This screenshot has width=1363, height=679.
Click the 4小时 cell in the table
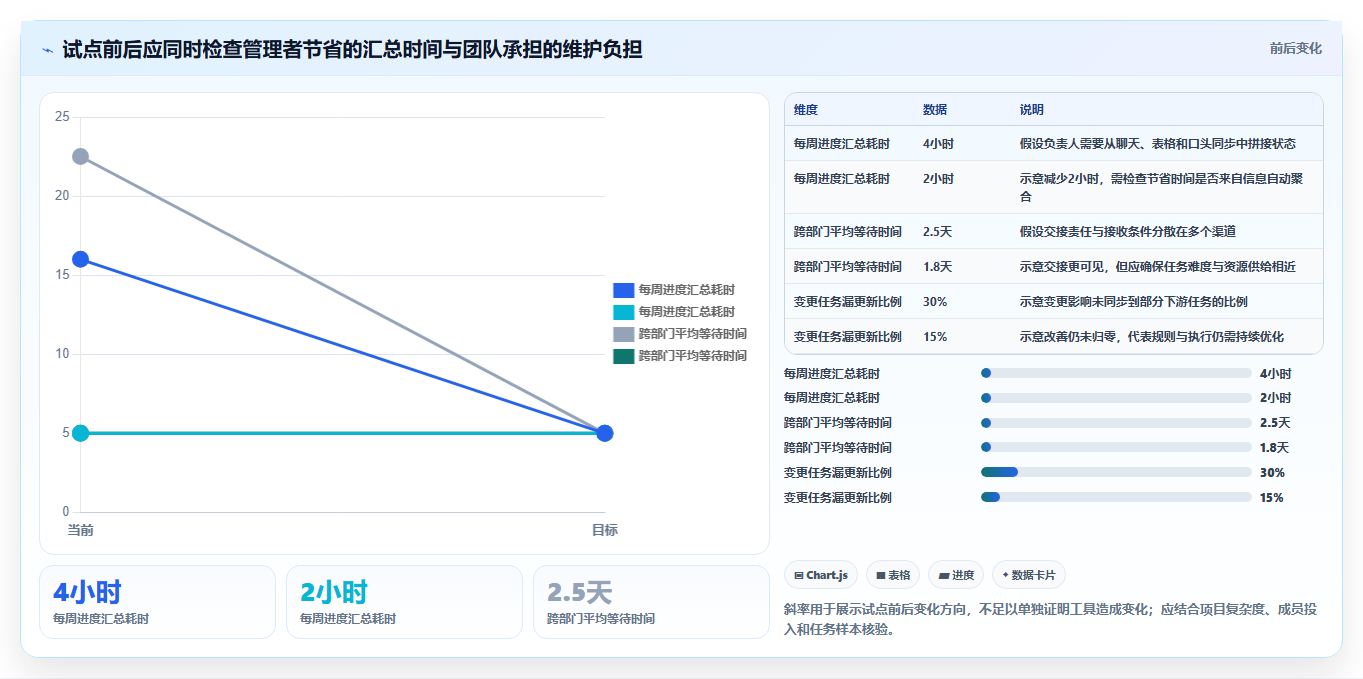[x=938, y=144]
